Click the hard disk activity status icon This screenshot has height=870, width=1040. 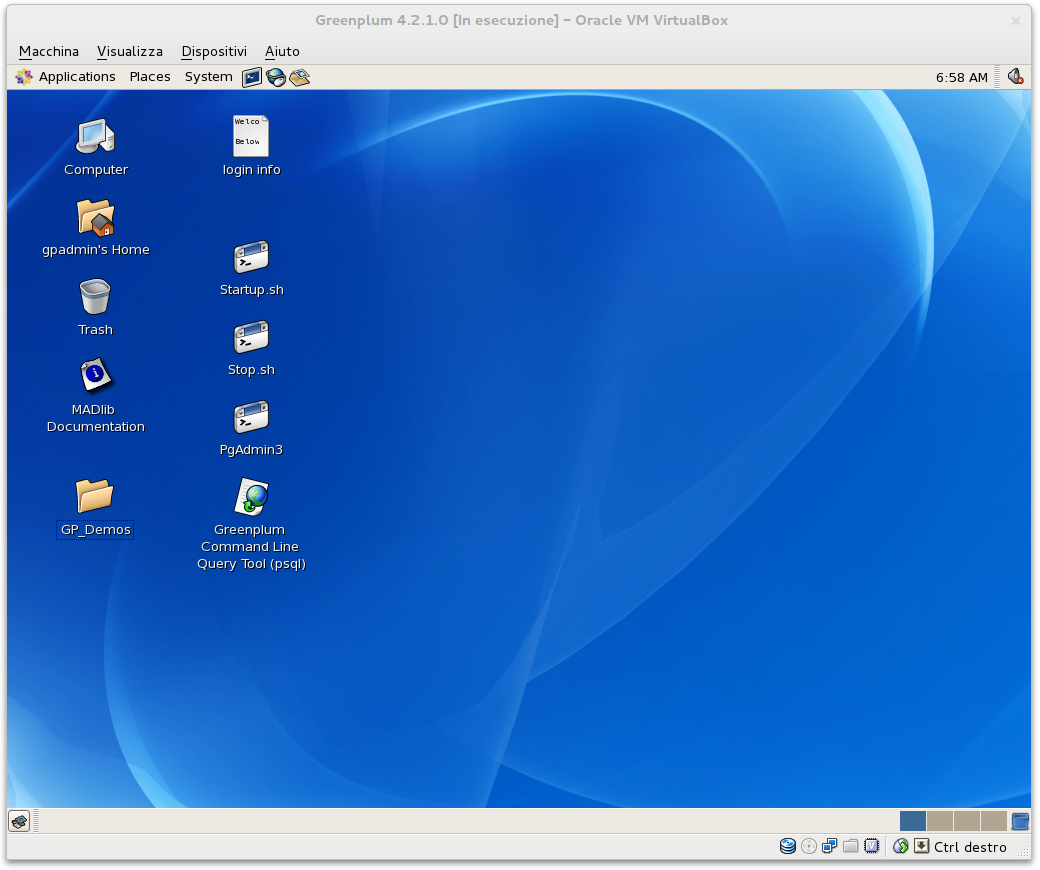(788, 847)
